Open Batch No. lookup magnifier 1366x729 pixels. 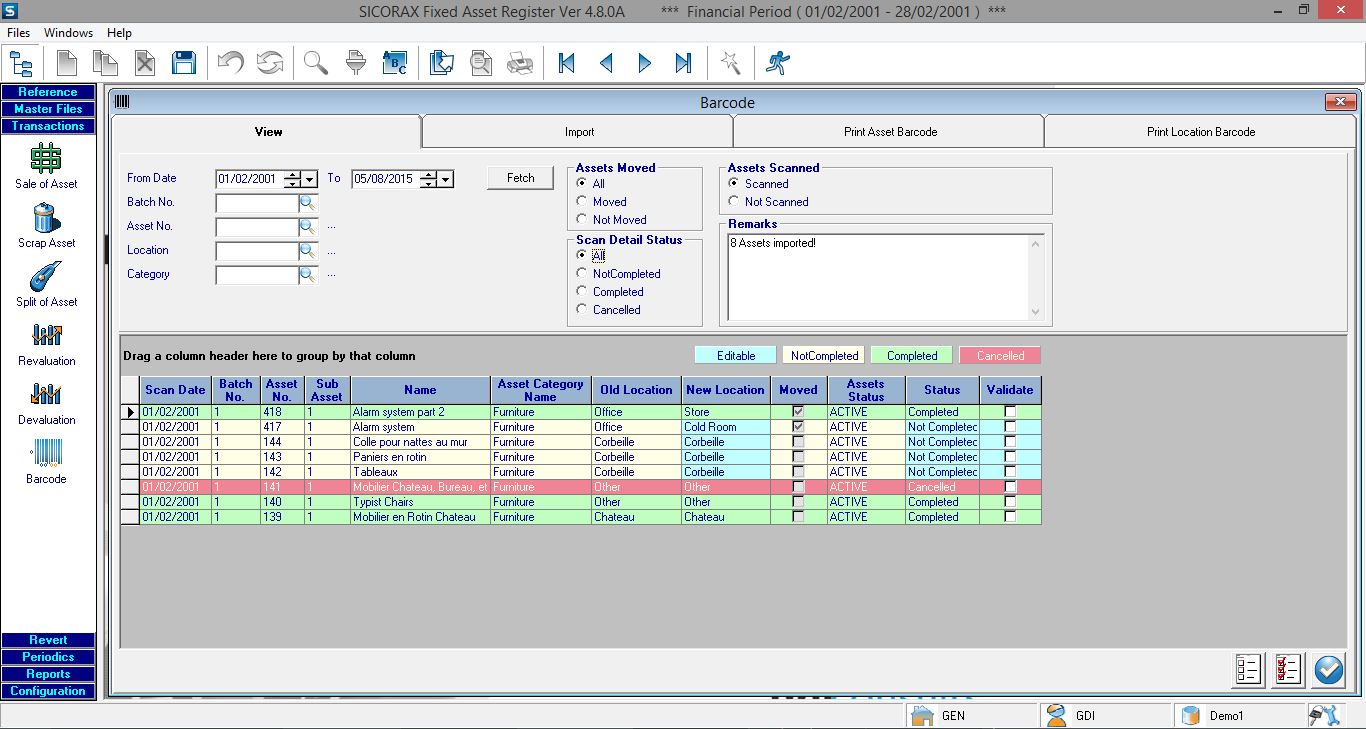(x=308, y=203)
